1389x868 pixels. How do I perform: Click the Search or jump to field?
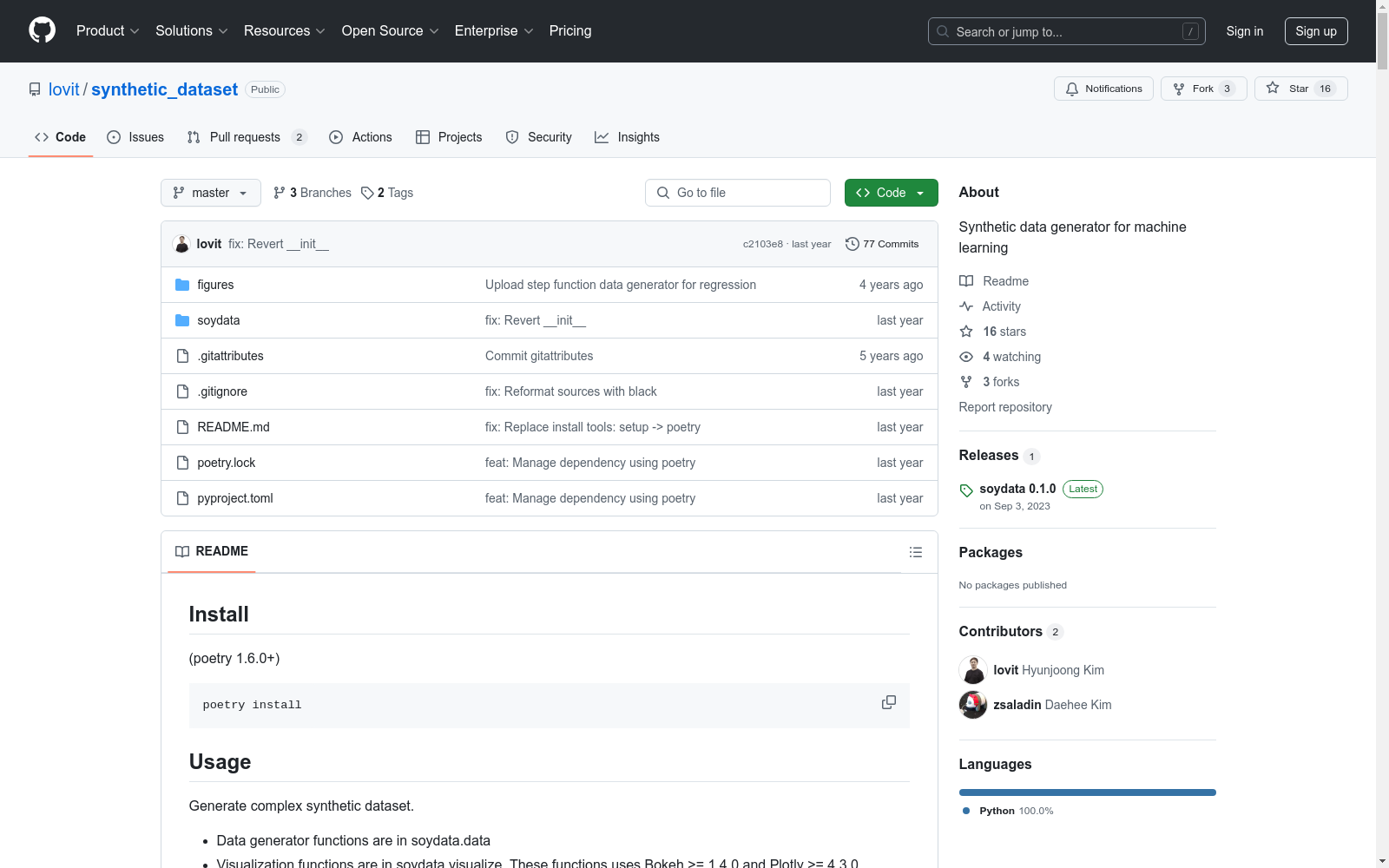point(1067,31)
